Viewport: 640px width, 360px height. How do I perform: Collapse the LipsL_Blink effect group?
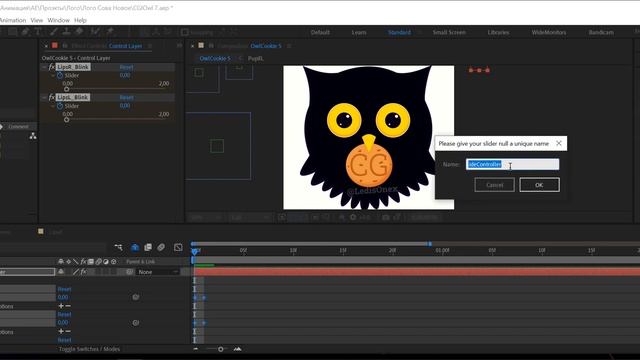click(x=44, y=98)
